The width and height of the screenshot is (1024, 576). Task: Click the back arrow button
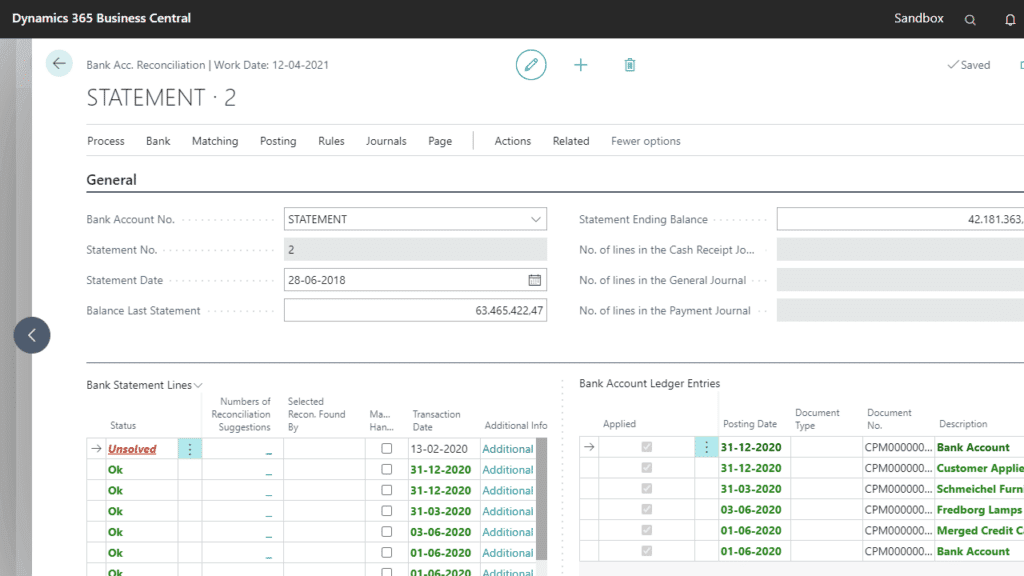pyautogui.click(x=59, y=64)
